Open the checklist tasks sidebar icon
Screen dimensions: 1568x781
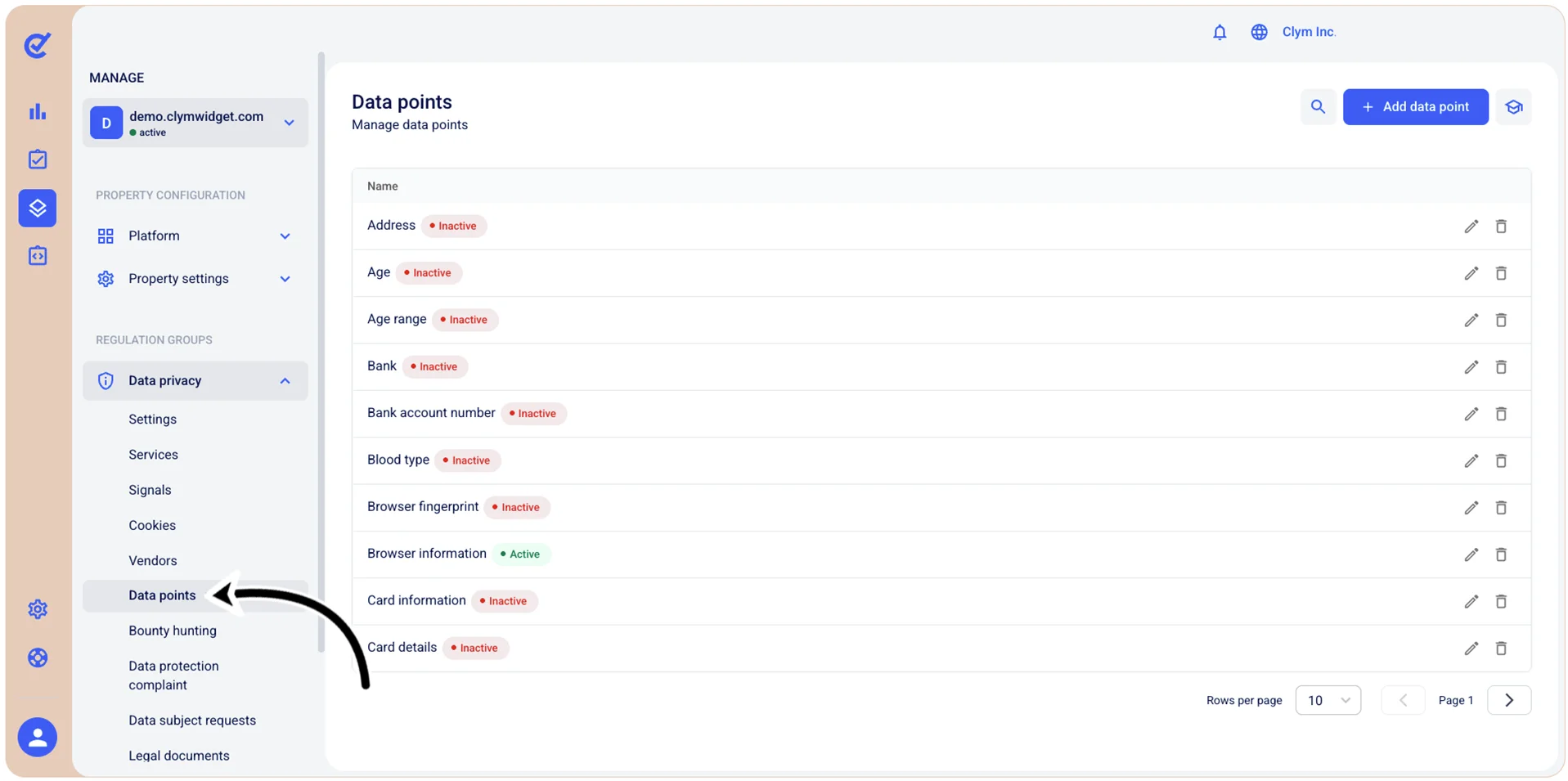coord(38,159)
